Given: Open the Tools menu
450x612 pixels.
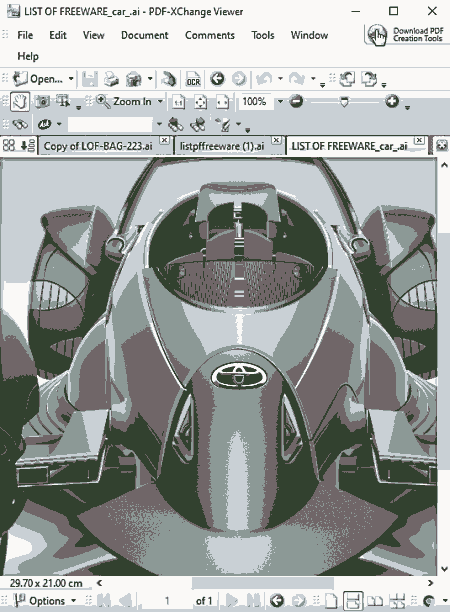Looking at the screenshot, I should [x=263, y=35].
